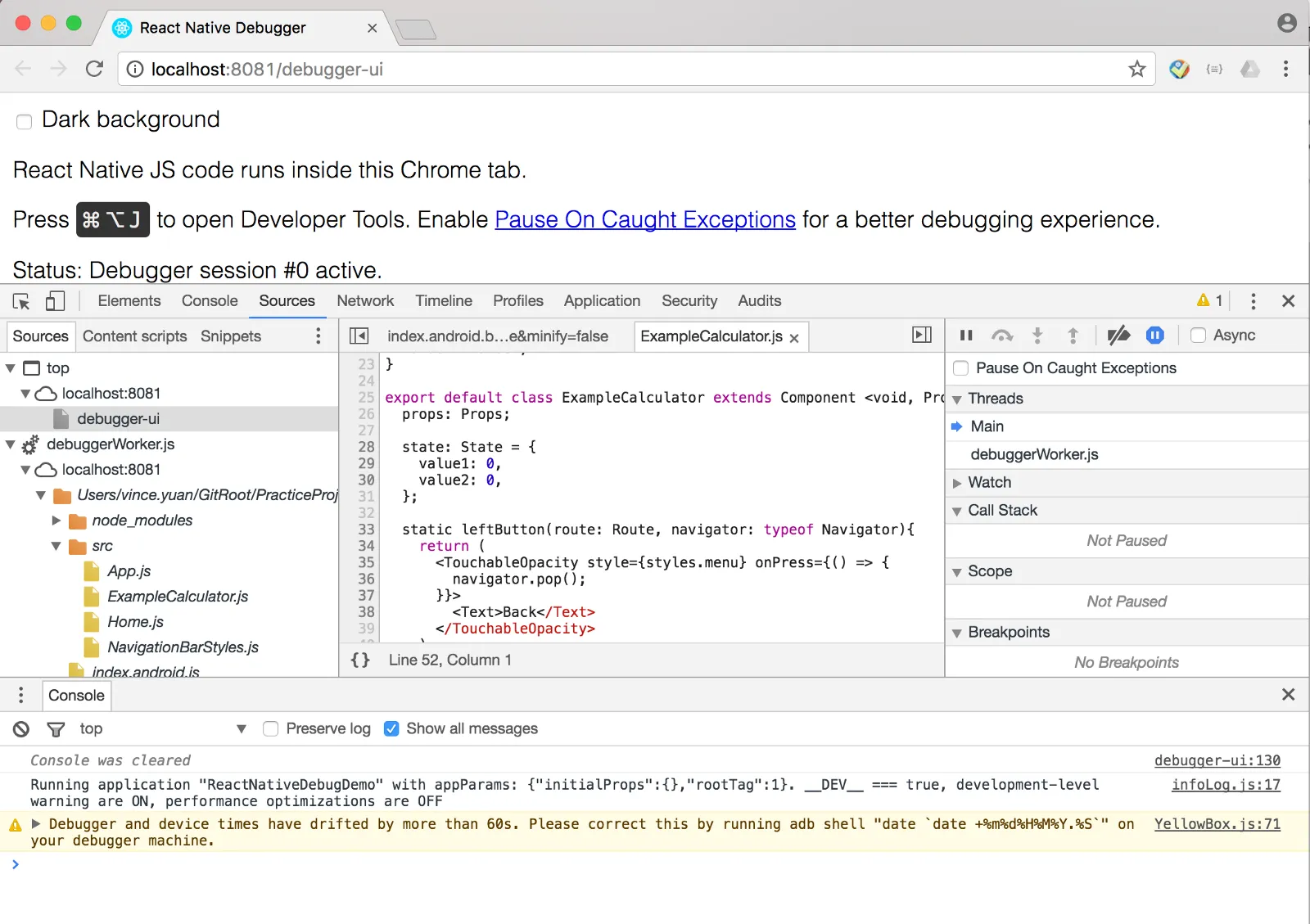The image size is (1310, 924).
Task: Pause script execution
Action: click(966, 335)
